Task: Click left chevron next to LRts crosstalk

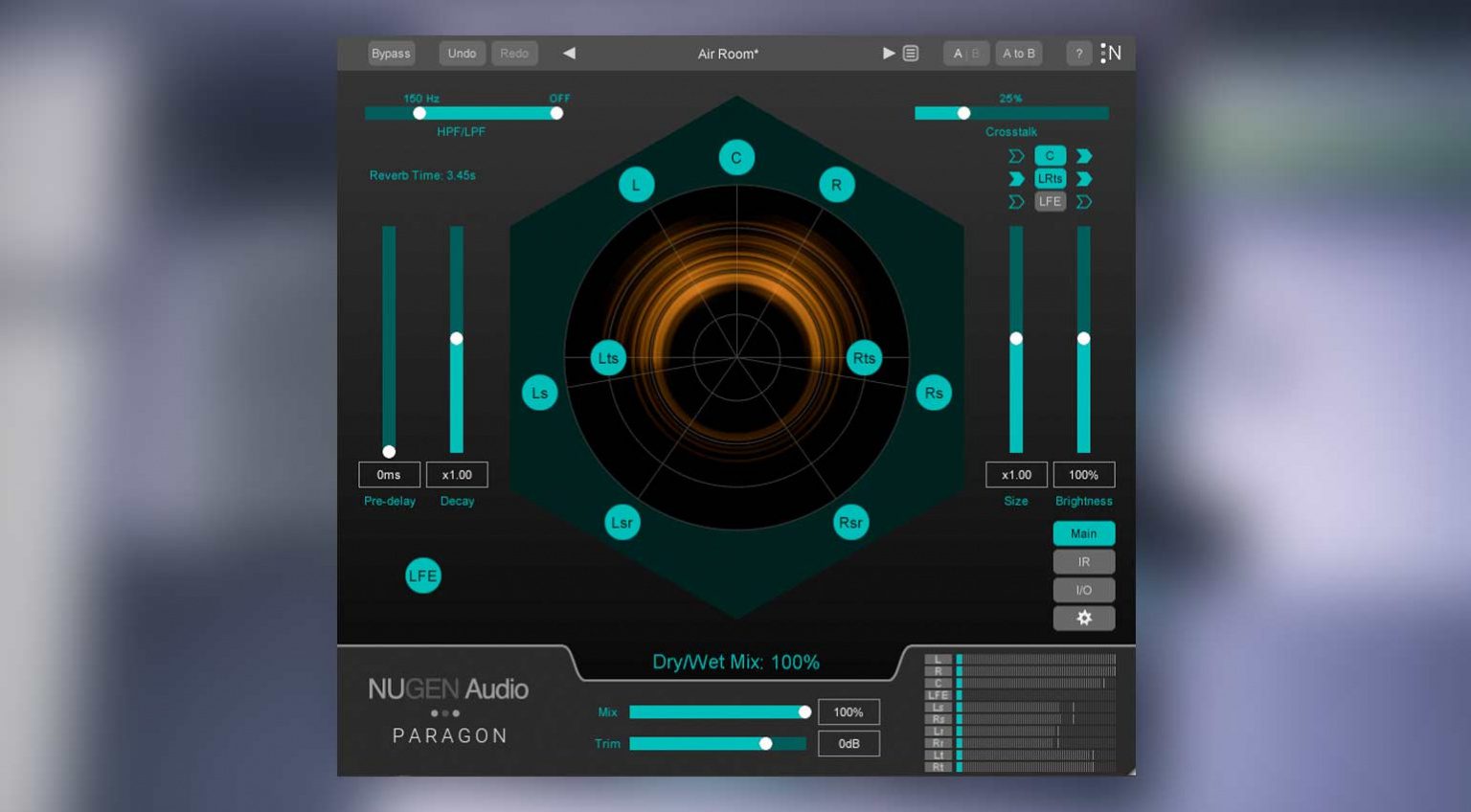Action: coord(1016,179)
